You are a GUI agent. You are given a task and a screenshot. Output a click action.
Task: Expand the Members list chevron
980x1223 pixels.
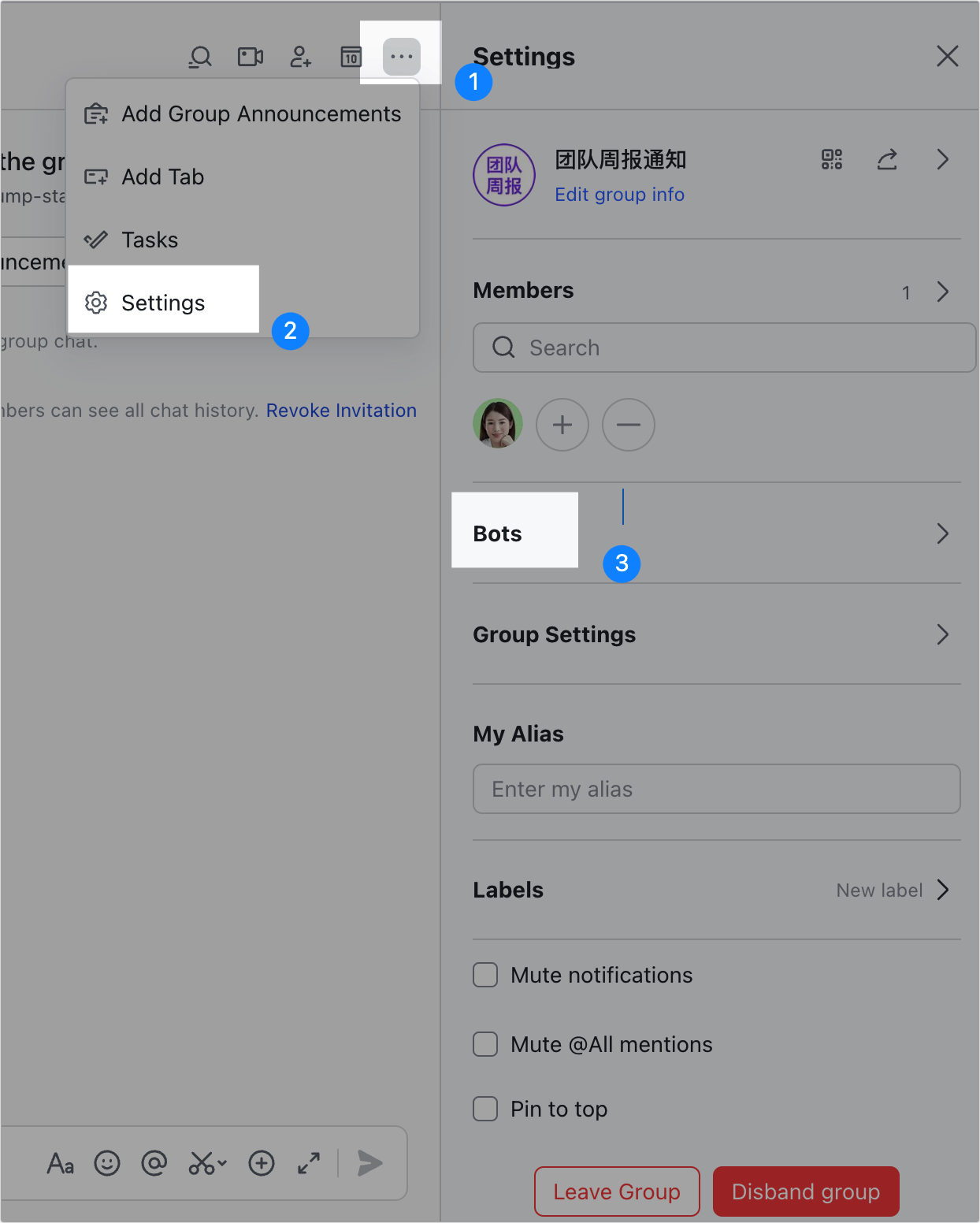[x=943, y=292]
